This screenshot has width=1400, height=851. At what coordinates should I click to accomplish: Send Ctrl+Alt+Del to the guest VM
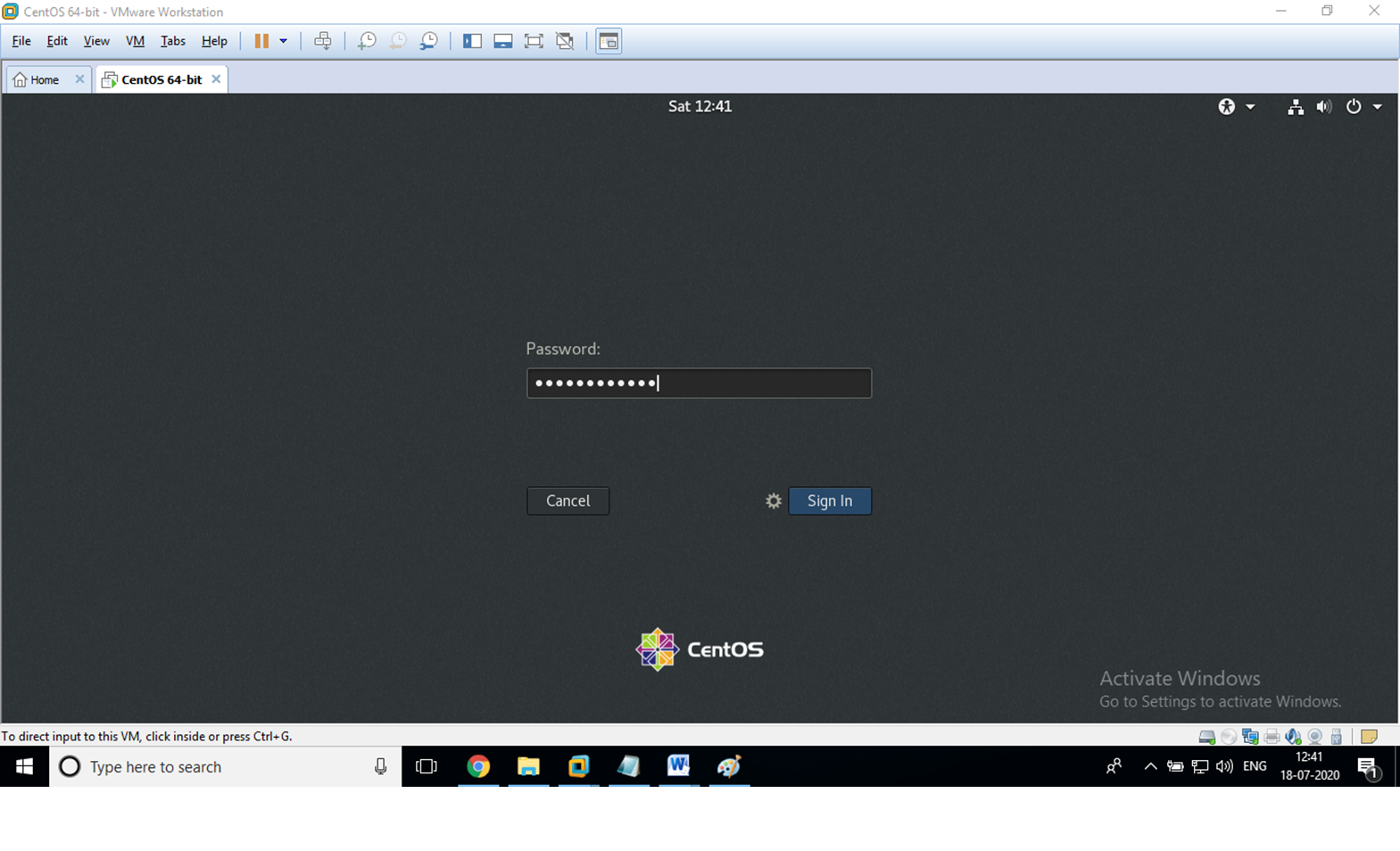(x=323, y=41)
